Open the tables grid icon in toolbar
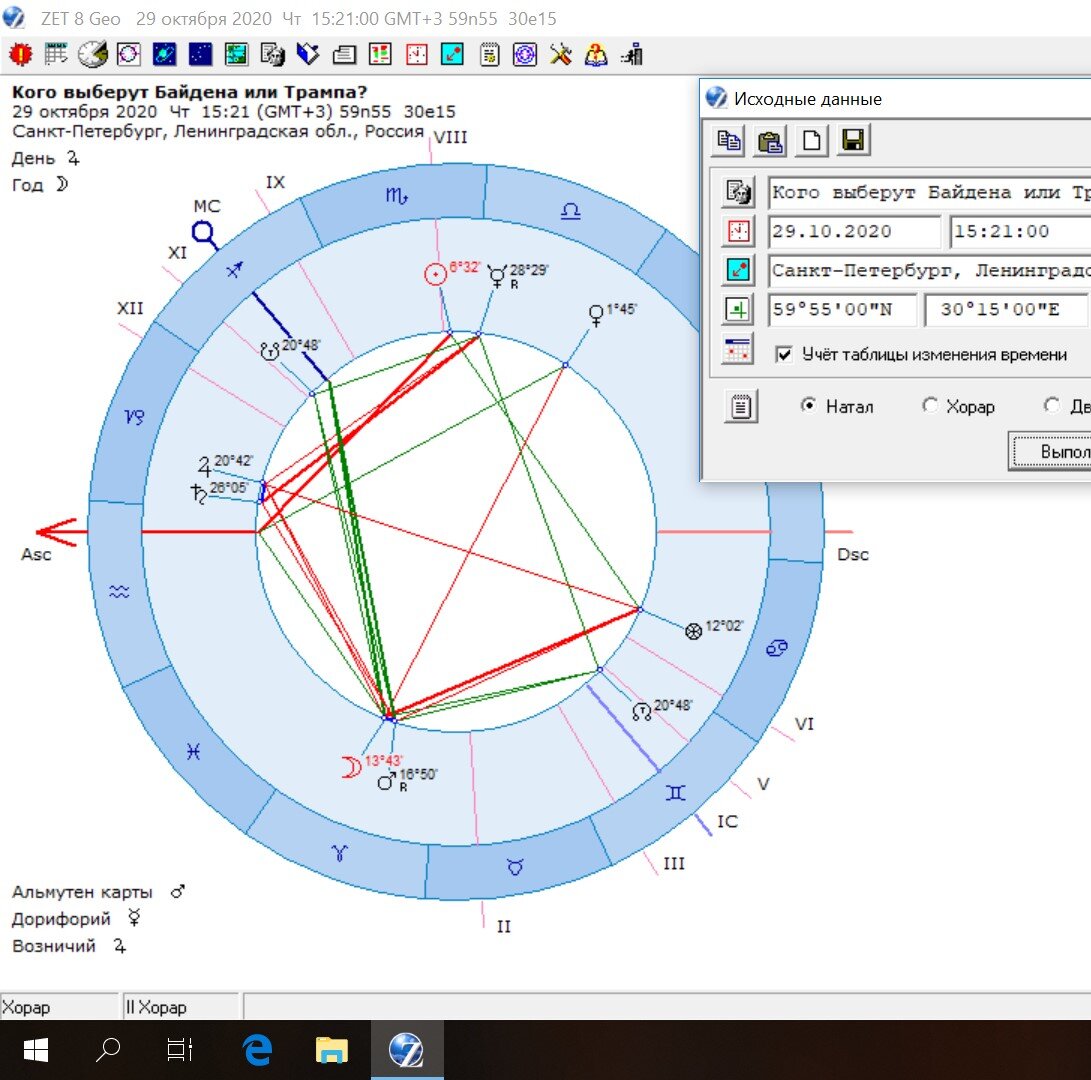The height and width of the screenshot is (1080, 1091). click(x=56, y=54)
